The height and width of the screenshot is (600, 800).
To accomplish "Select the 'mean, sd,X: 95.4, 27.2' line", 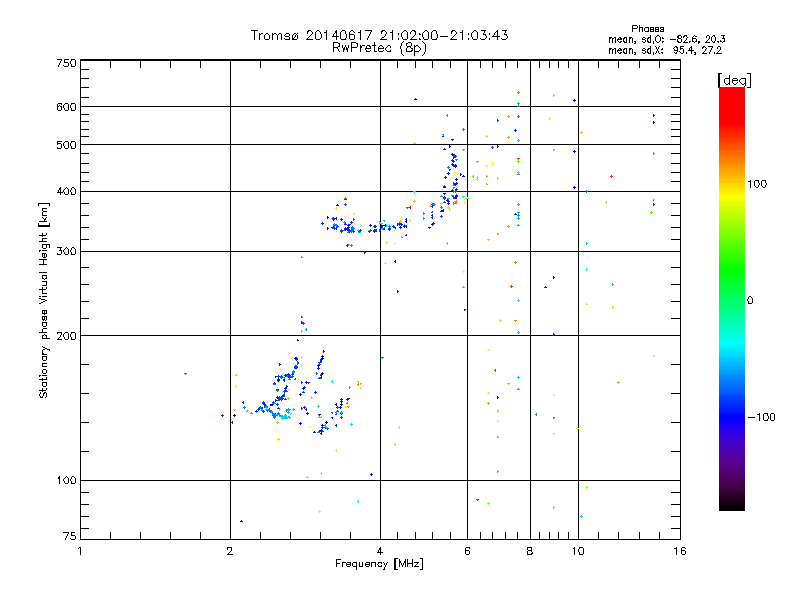I will (x=665, y=51).
